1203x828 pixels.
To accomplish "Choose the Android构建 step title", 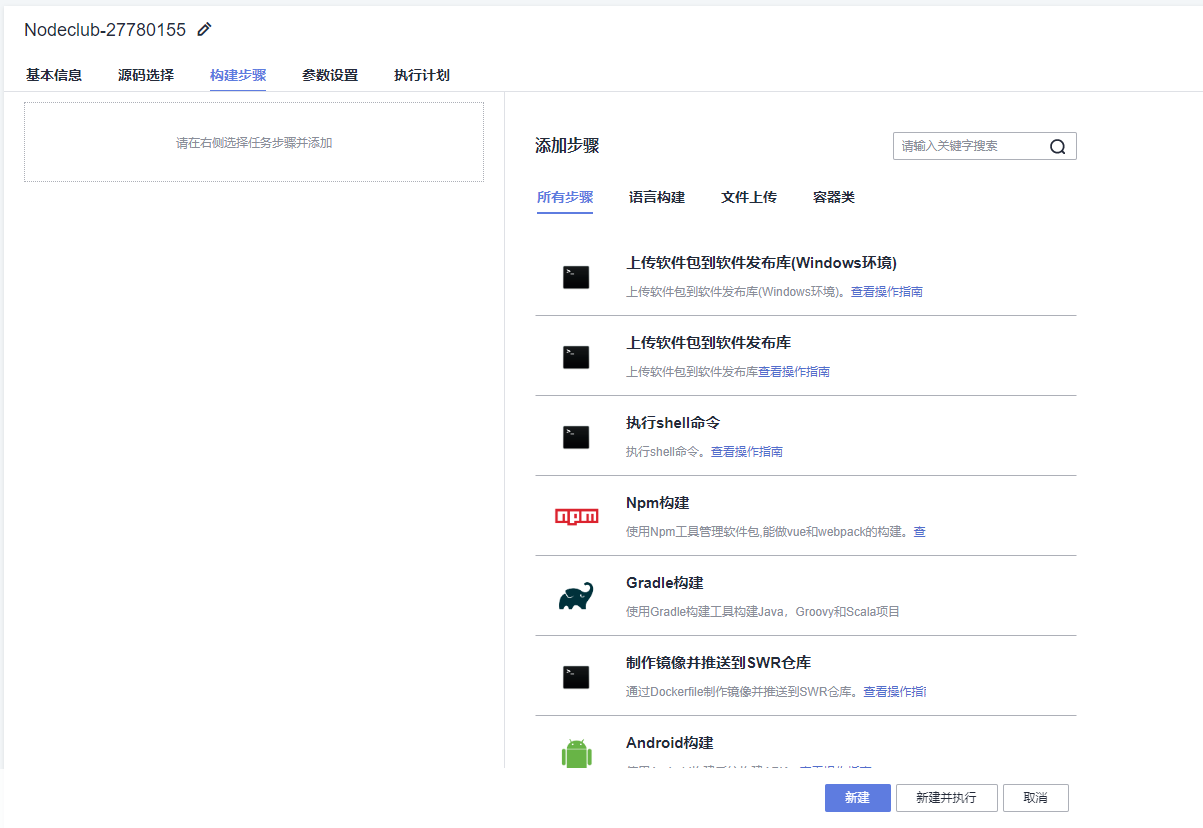I will coord(669,743).
